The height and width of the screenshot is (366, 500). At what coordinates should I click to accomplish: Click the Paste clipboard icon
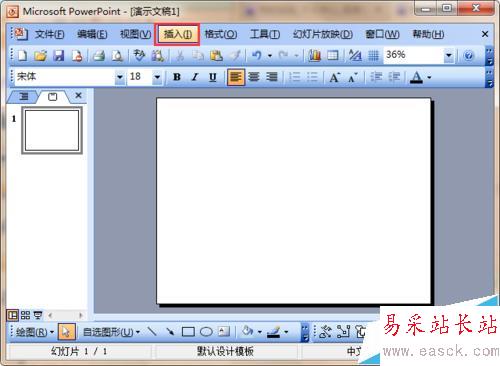[216, 56]
